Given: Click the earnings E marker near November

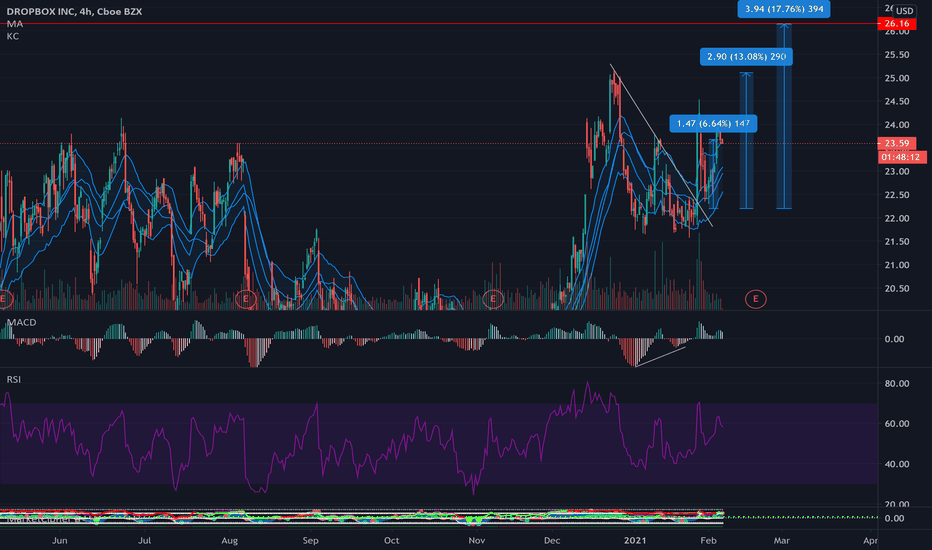Looking at the screenshot, I should pos(493,299).
